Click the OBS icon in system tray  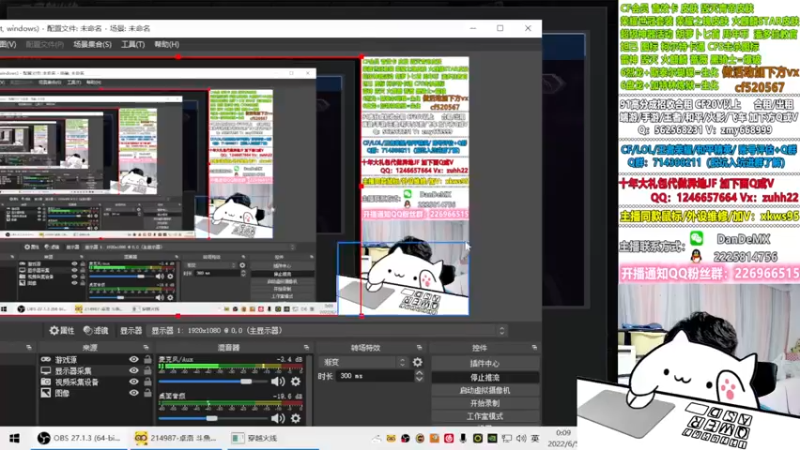coord(405,438)
